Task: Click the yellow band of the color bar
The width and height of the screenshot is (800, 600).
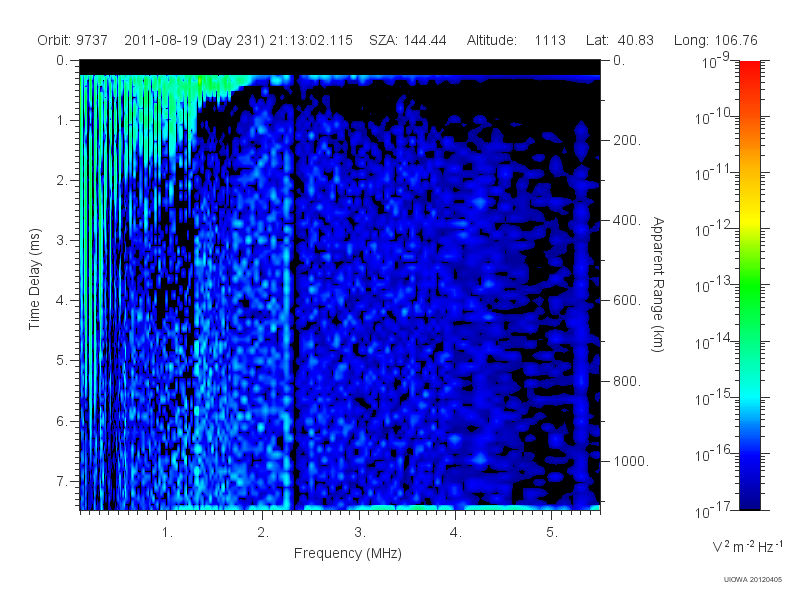Action: coord(749,217)
